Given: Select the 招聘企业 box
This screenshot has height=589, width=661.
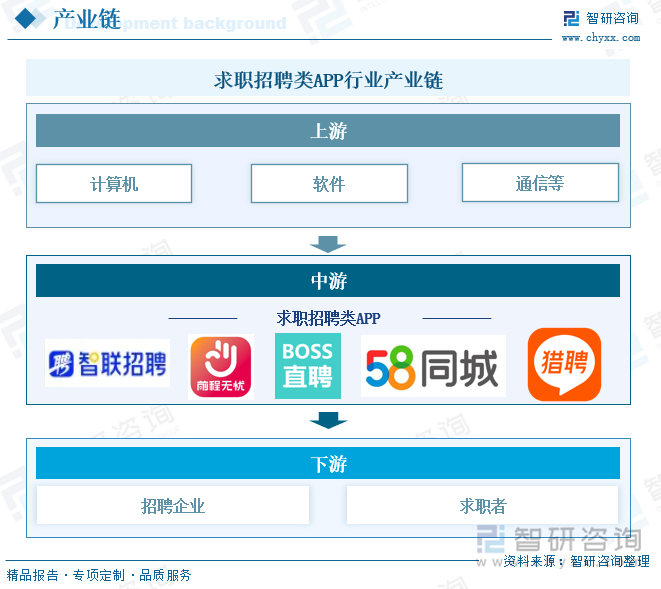Looking at the screenshot, I should [173, 505].
